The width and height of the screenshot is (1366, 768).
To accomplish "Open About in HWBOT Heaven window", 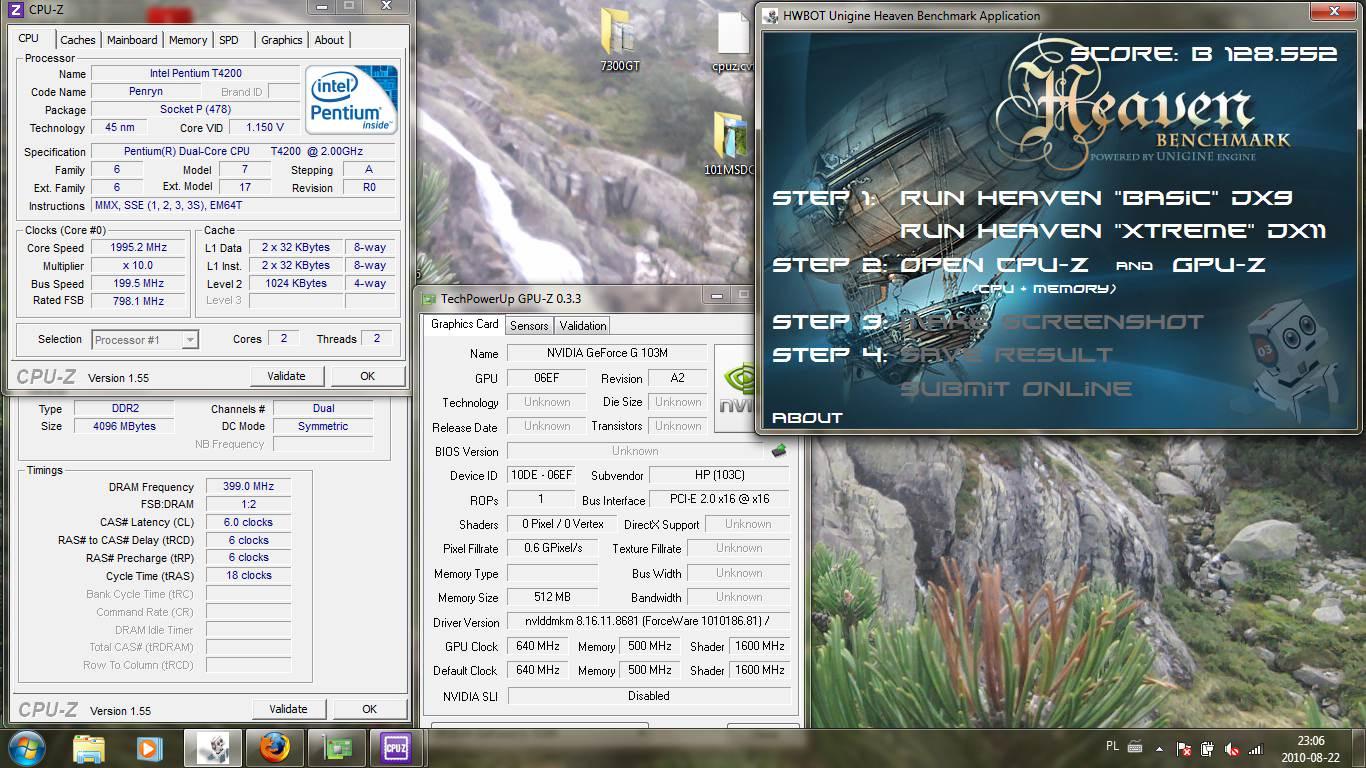I will (807, 418).
